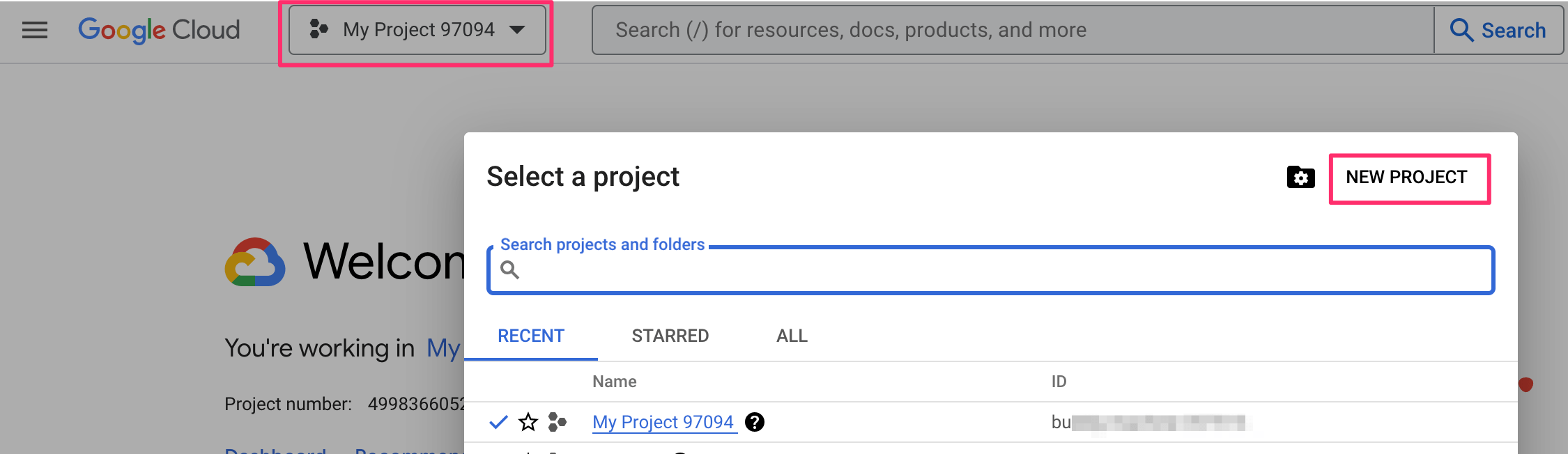Switch to the STARRED tab
1568x454 pixels.
point(670,336)
